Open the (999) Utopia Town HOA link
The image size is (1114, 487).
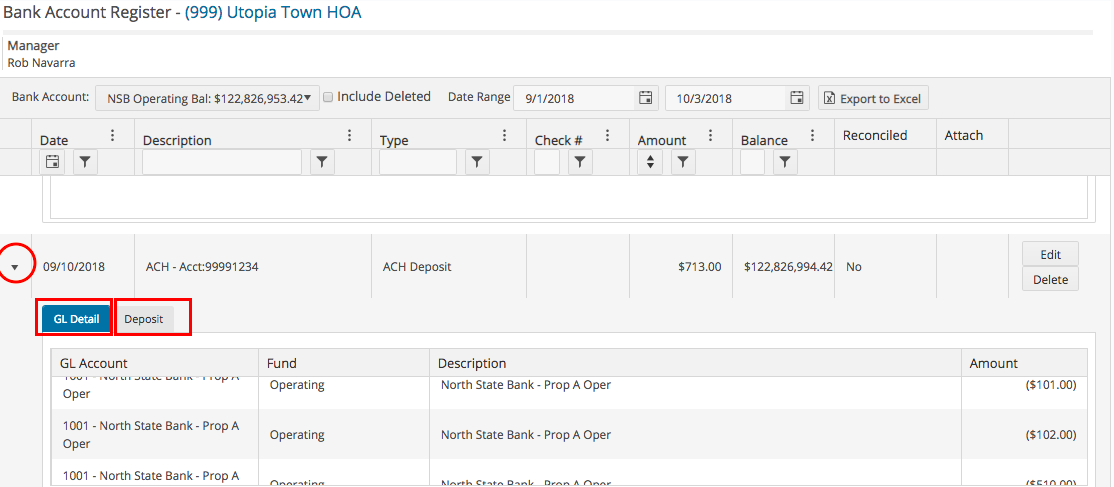(x=273, y=12)
